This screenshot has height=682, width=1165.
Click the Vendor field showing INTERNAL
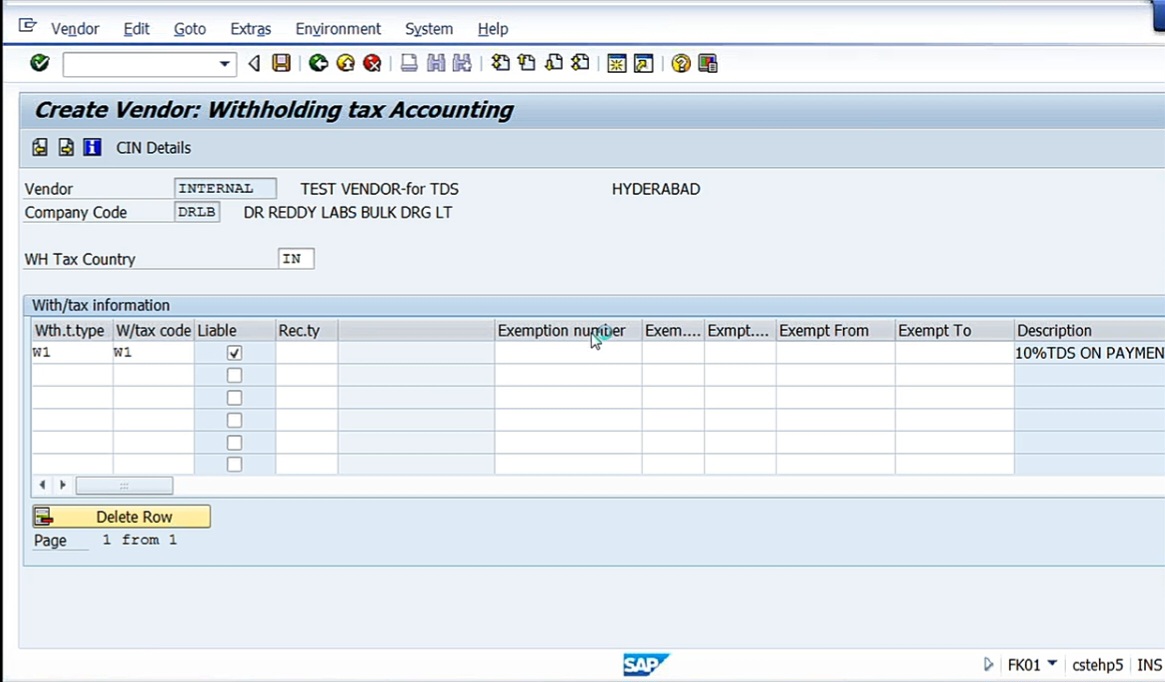coord(225,189)
